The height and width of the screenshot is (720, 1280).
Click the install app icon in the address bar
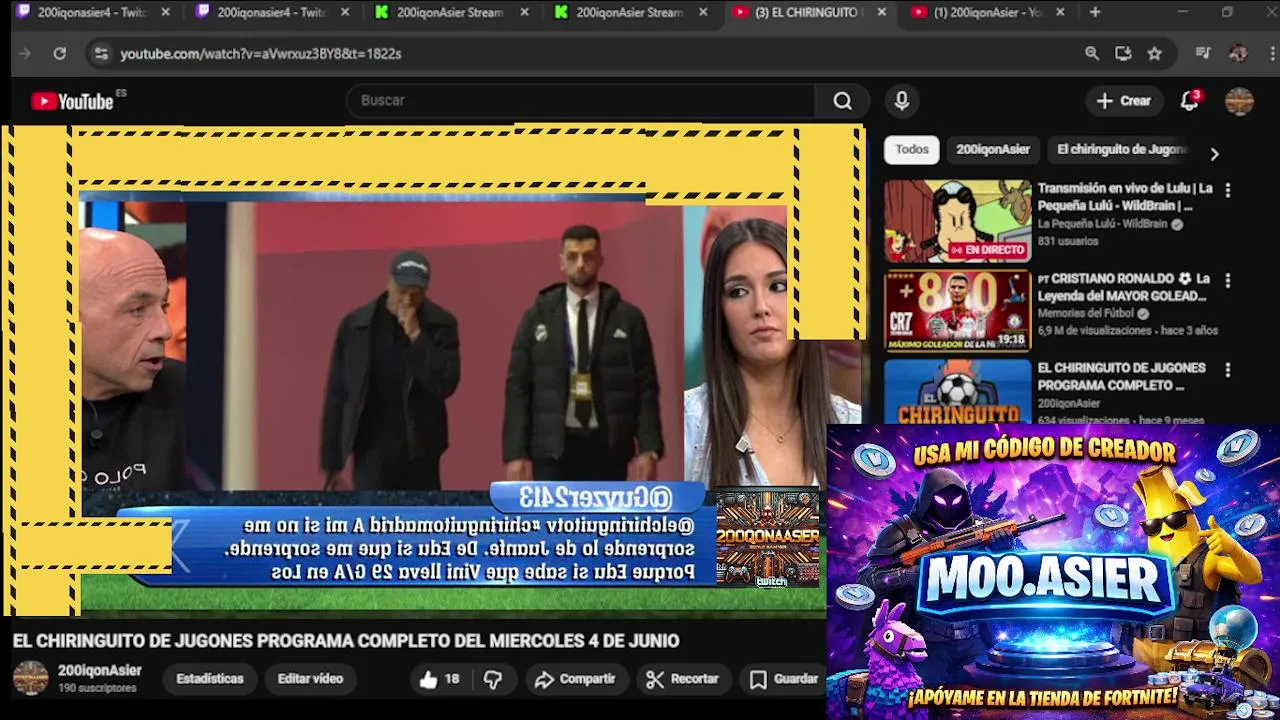point(1123,53)
